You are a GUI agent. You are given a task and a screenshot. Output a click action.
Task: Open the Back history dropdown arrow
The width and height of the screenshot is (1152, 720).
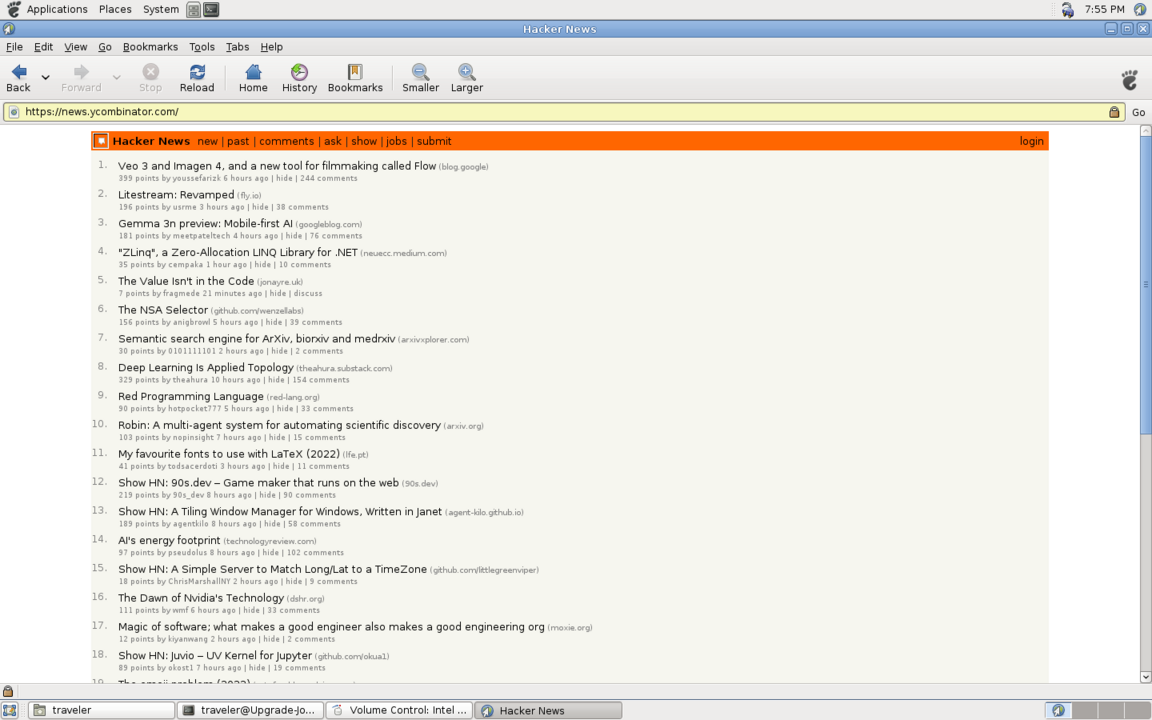46,78
